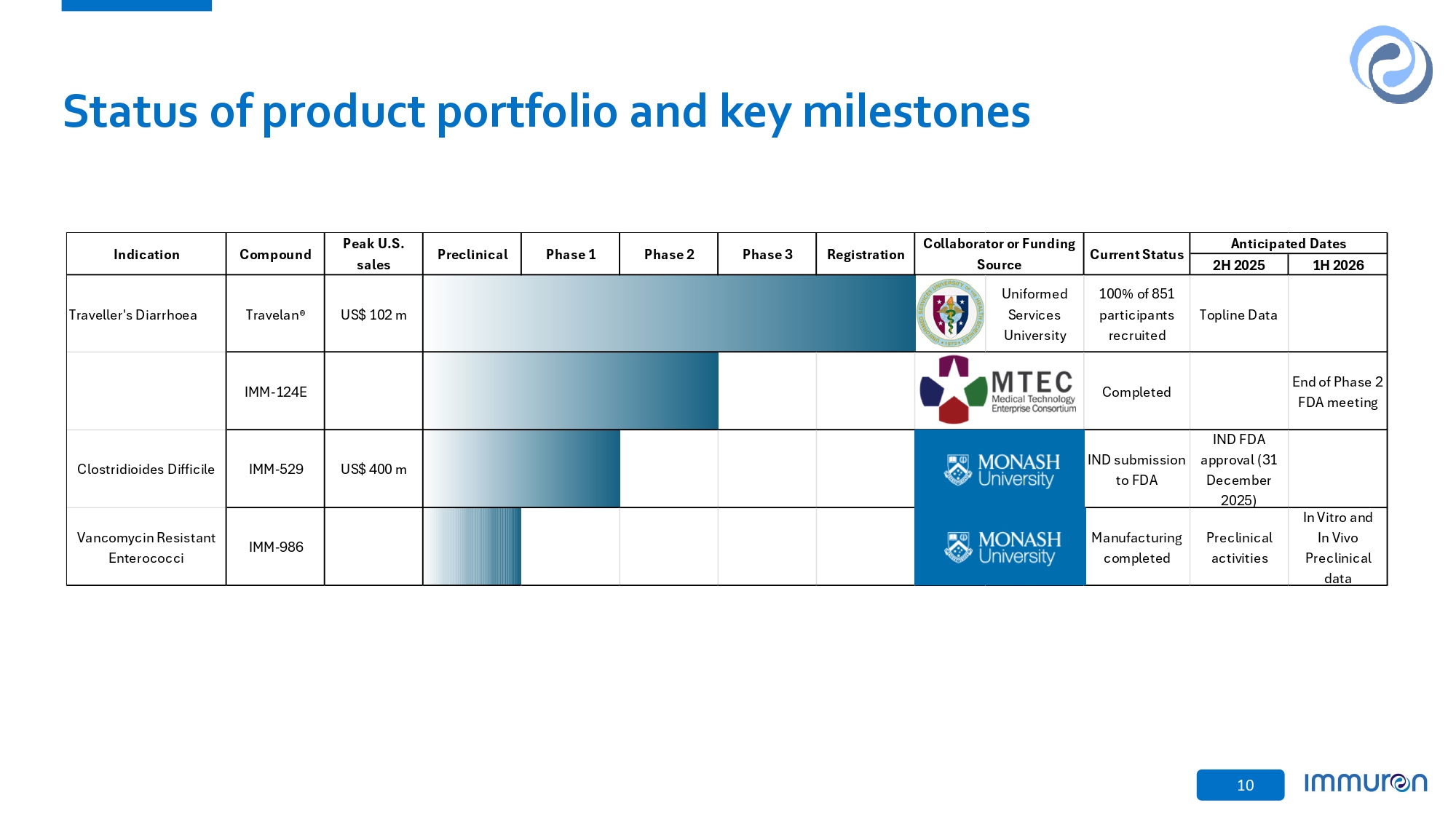Click Monash University logo in IMM-986 row

[x=1000, y=547]
